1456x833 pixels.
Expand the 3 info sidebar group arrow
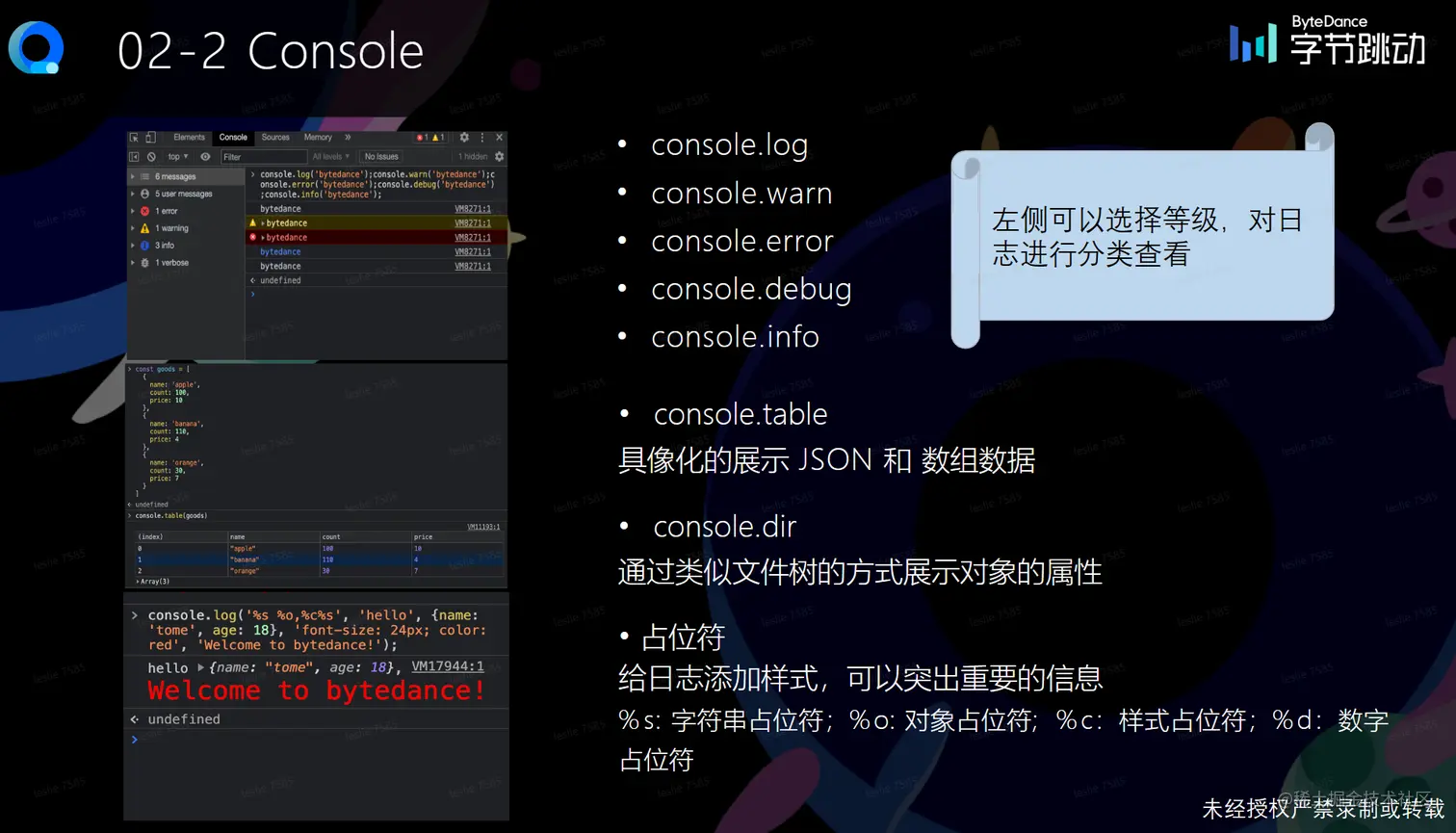coord(133,246)
